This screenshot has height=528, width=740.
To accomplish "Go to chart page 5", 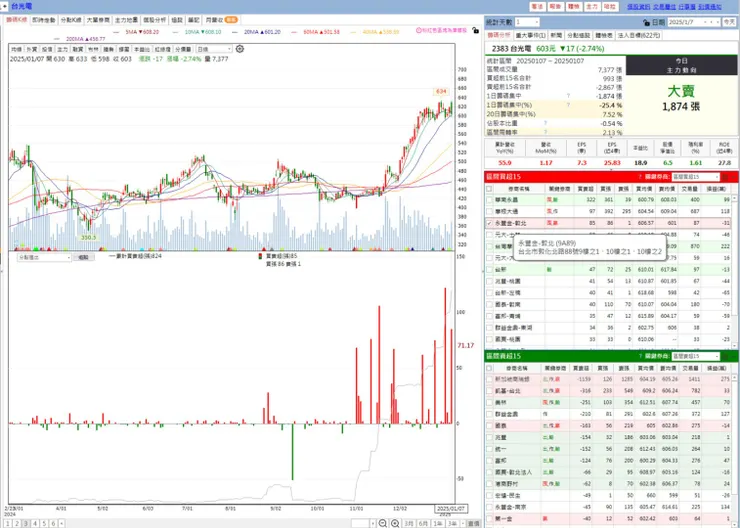I will [44, 523].
